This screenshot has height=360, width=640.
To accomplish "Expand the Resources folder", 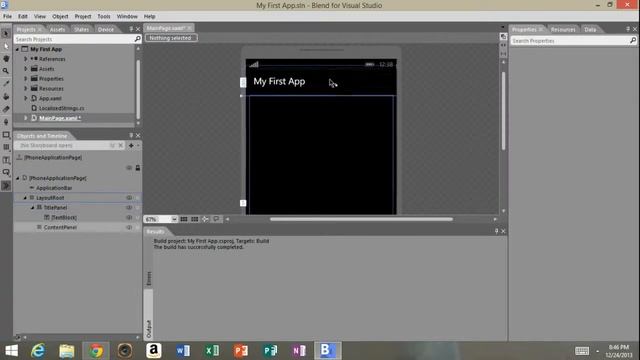I will click(x=26, y=89).
